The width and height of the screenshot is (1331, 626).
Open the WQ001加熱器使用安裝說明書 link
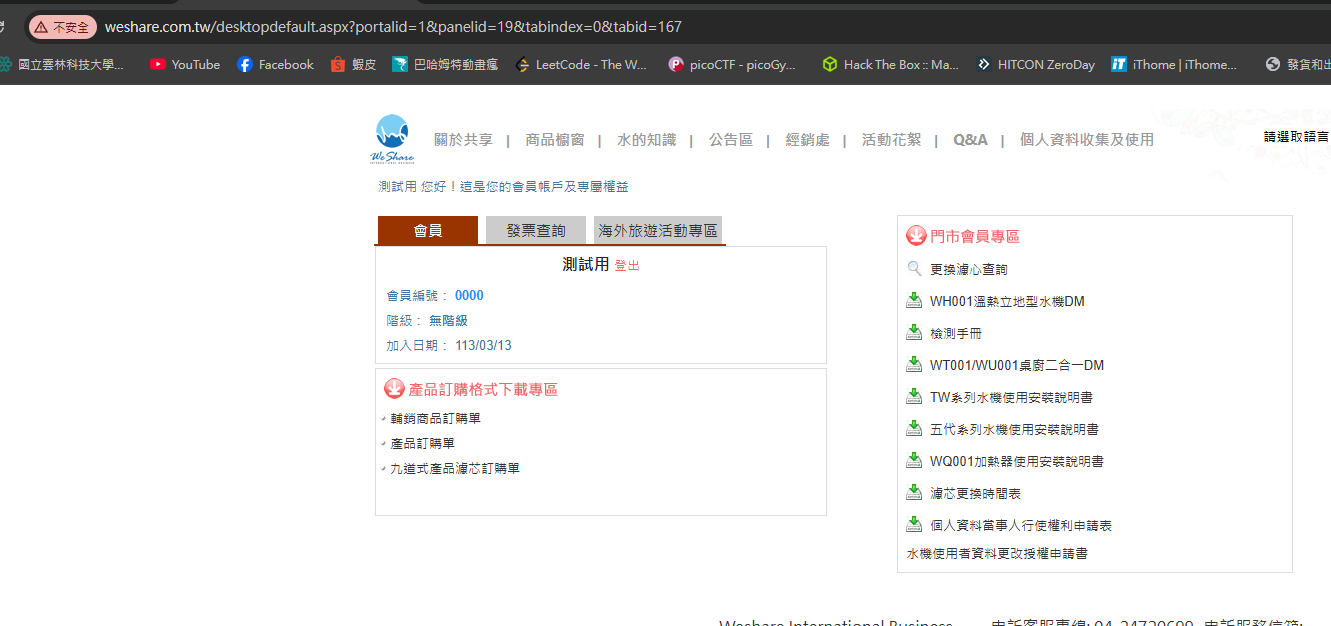tap(1017, 461)
